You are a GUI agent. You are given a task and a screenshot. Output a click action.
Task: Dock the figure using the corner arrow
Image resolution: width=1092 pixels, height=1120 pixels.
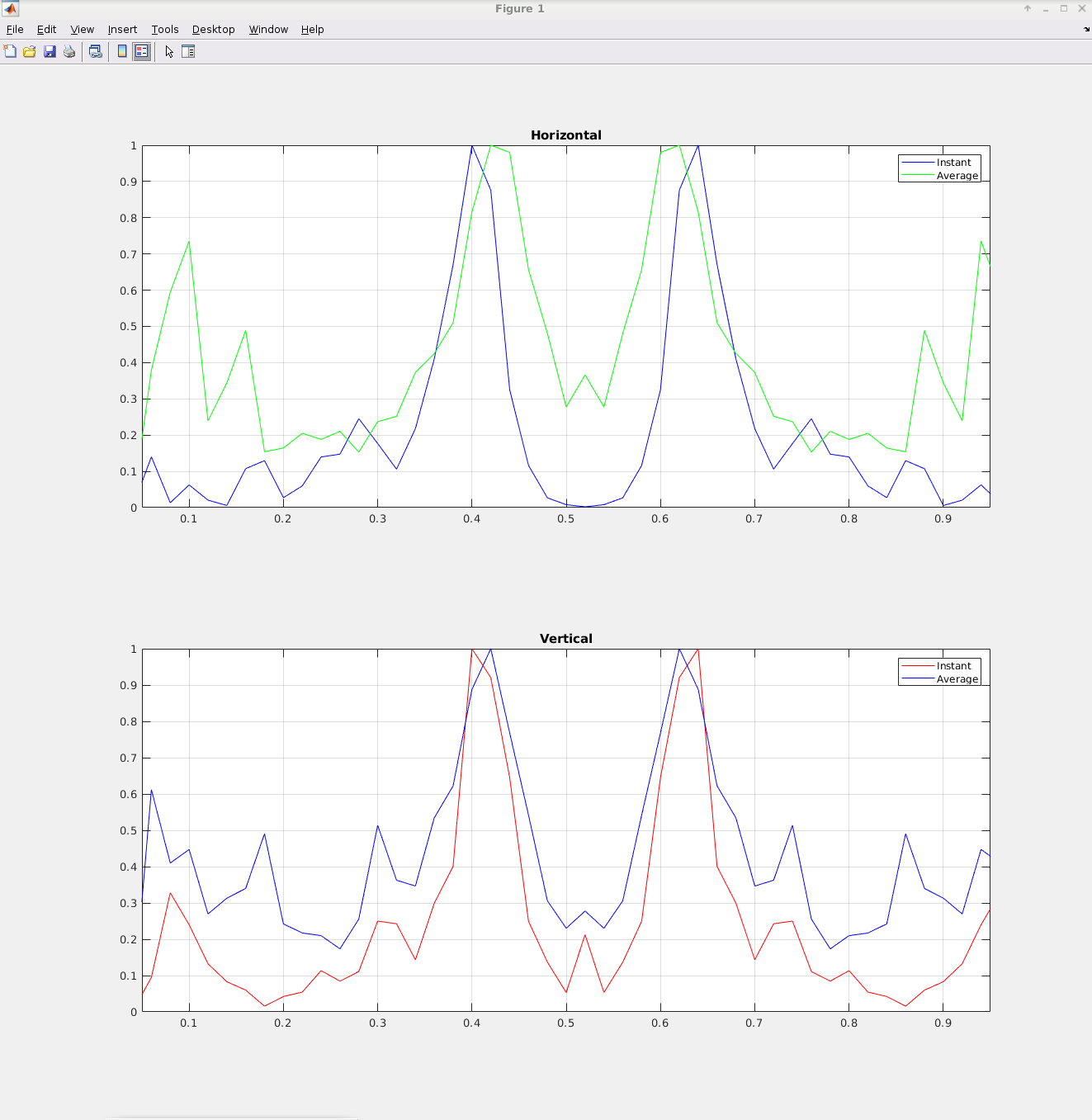(x=1086, y=29)
